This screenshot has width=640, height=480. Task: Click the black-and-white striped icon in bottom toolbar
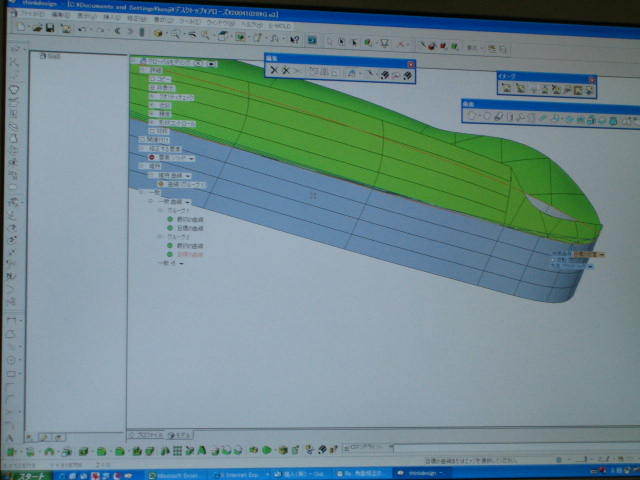click(x=322, y=449)
